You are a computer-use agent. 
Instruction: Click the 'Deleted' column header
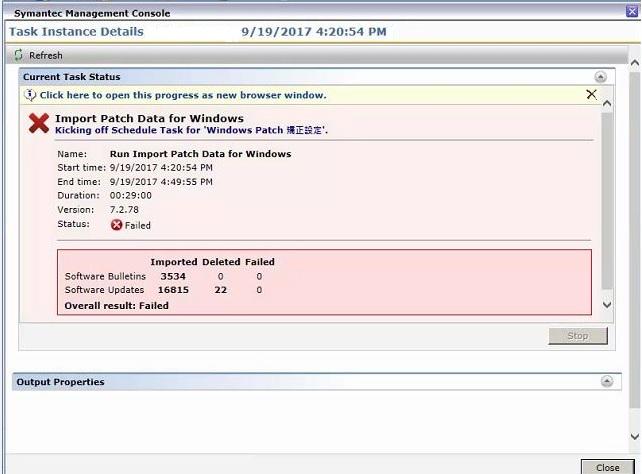click(221, 262)
